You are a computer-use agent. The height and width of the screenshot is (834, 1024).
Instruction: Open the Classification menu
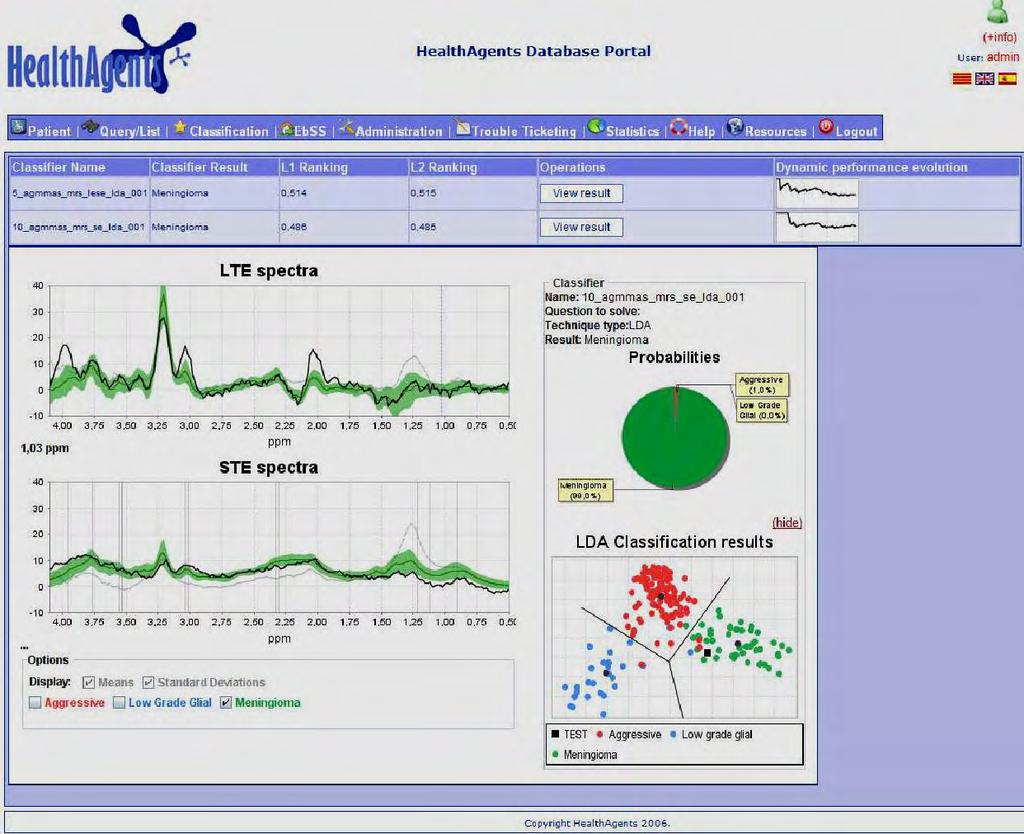click(229, 131)
